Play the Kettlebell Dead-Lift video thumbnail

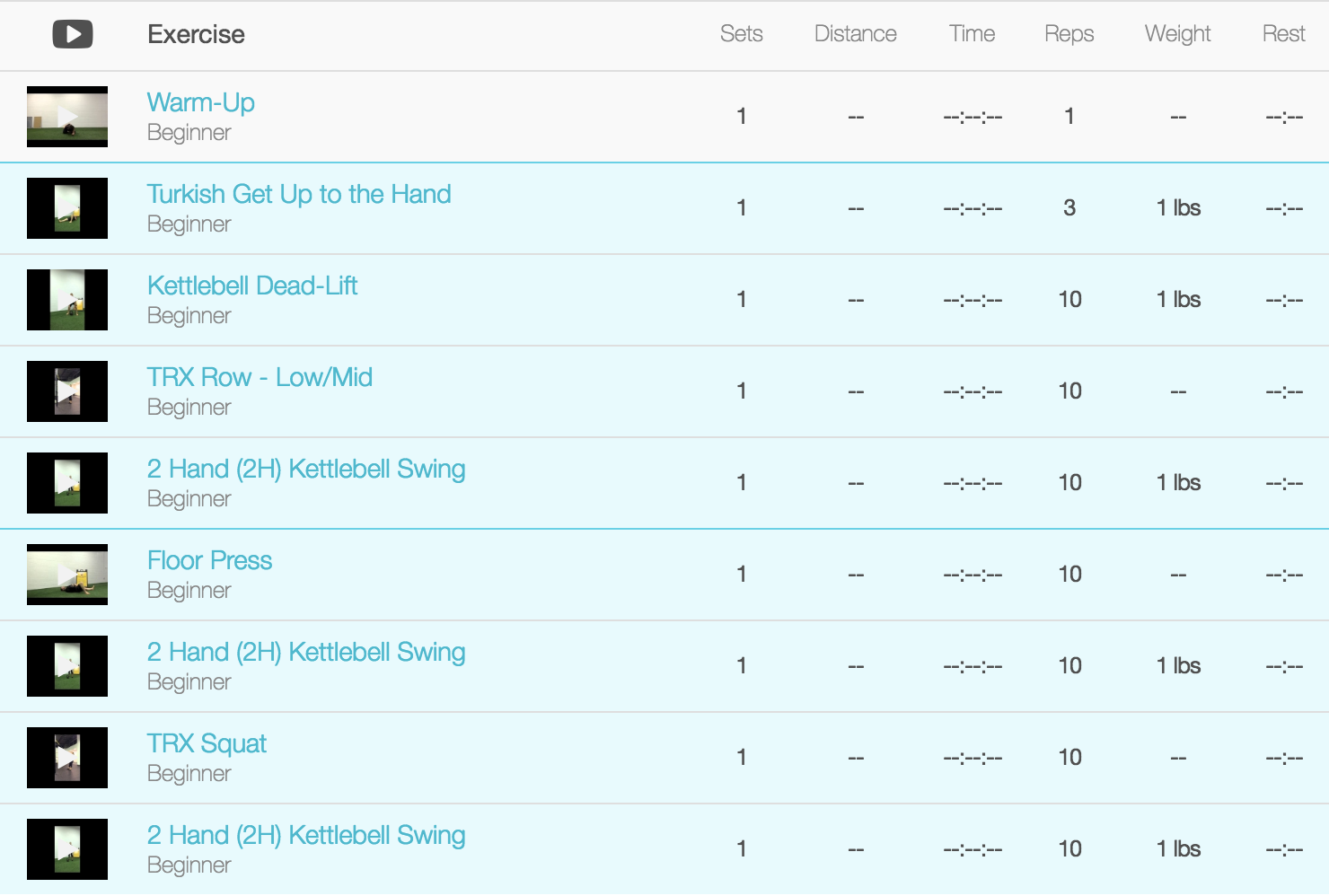[x=67, y=300]
